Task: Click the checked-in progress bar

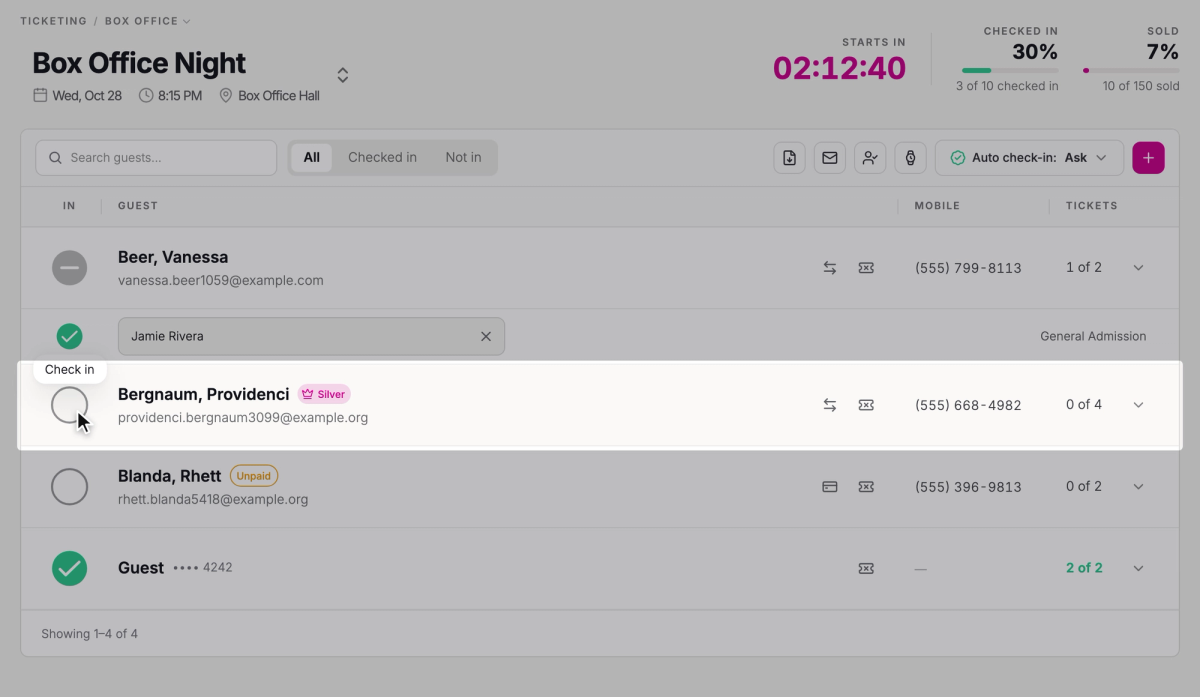Action: pyautogui.click(x=1010, y=71)
